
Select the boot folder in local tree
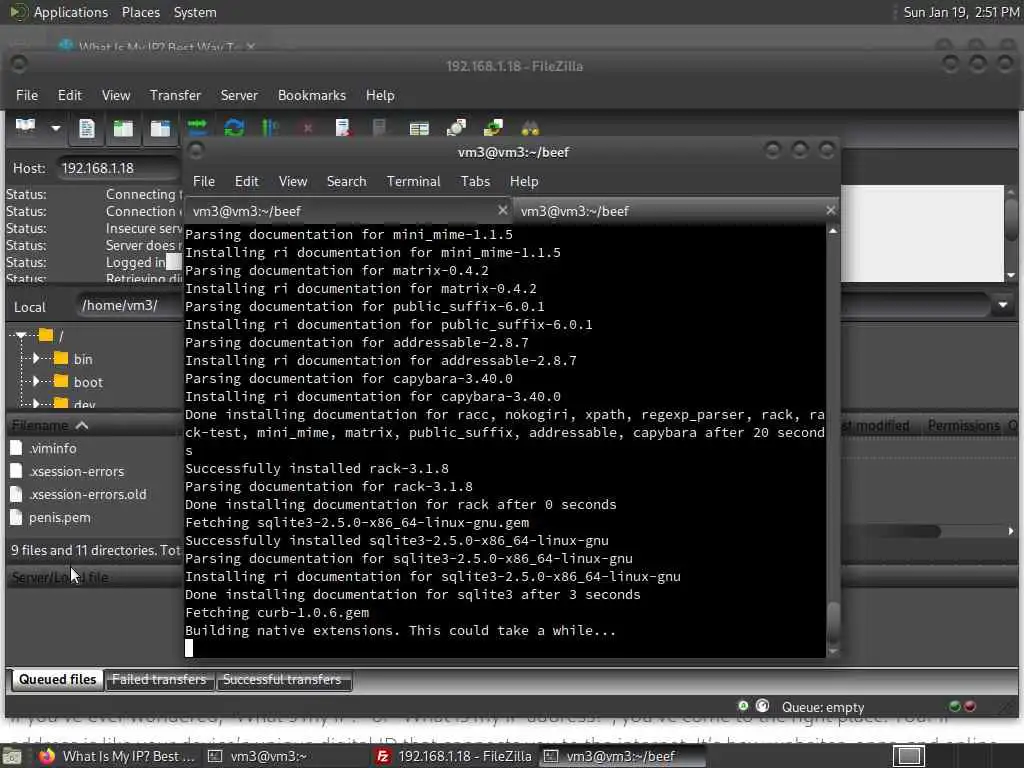88,382
